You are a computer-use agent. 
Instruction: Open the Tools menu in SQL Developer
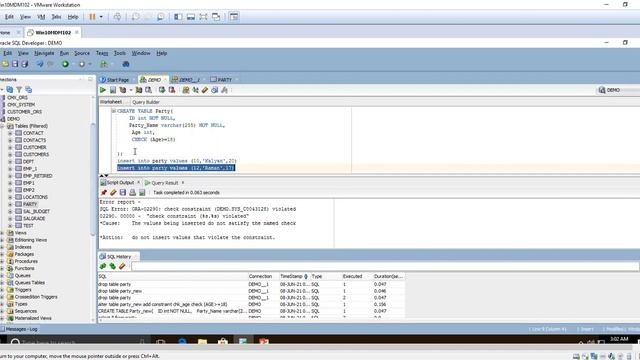pyautogui.click(x=120, y=53)
